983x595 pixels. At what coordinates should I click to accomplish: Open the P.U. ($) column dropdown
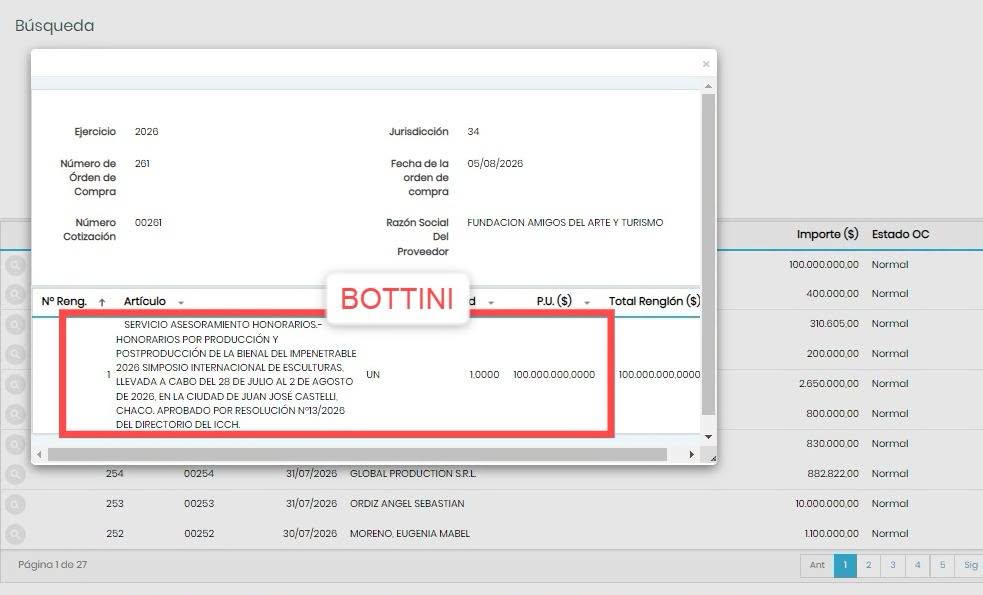pos(587,303)
